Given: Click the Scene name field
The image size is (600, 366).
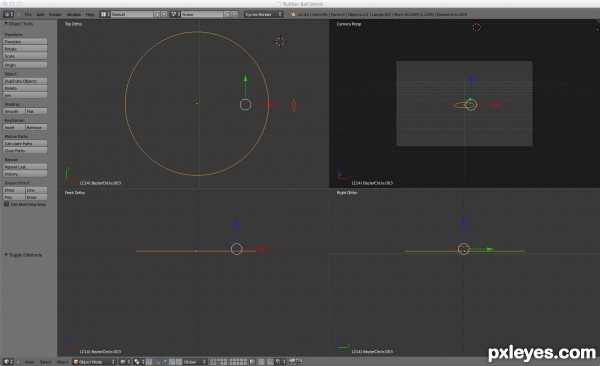Looking at the screenshot, I should (x=202, y=14).
